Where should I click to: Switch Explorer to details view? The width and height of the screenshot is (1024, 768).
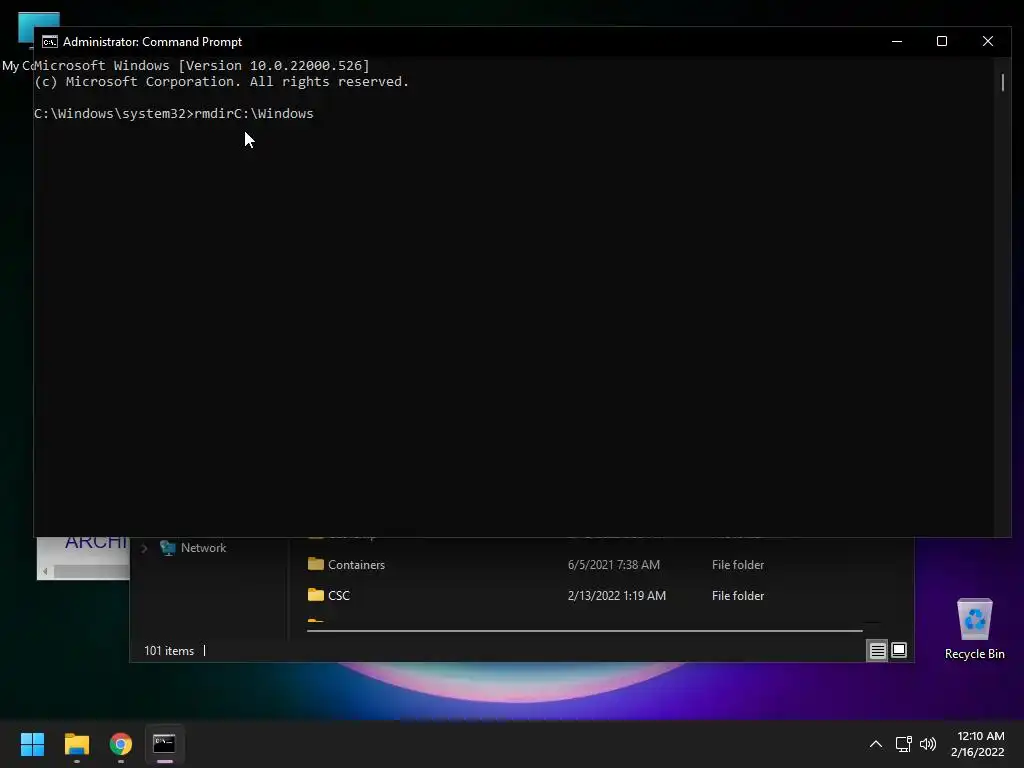point(877,650)
